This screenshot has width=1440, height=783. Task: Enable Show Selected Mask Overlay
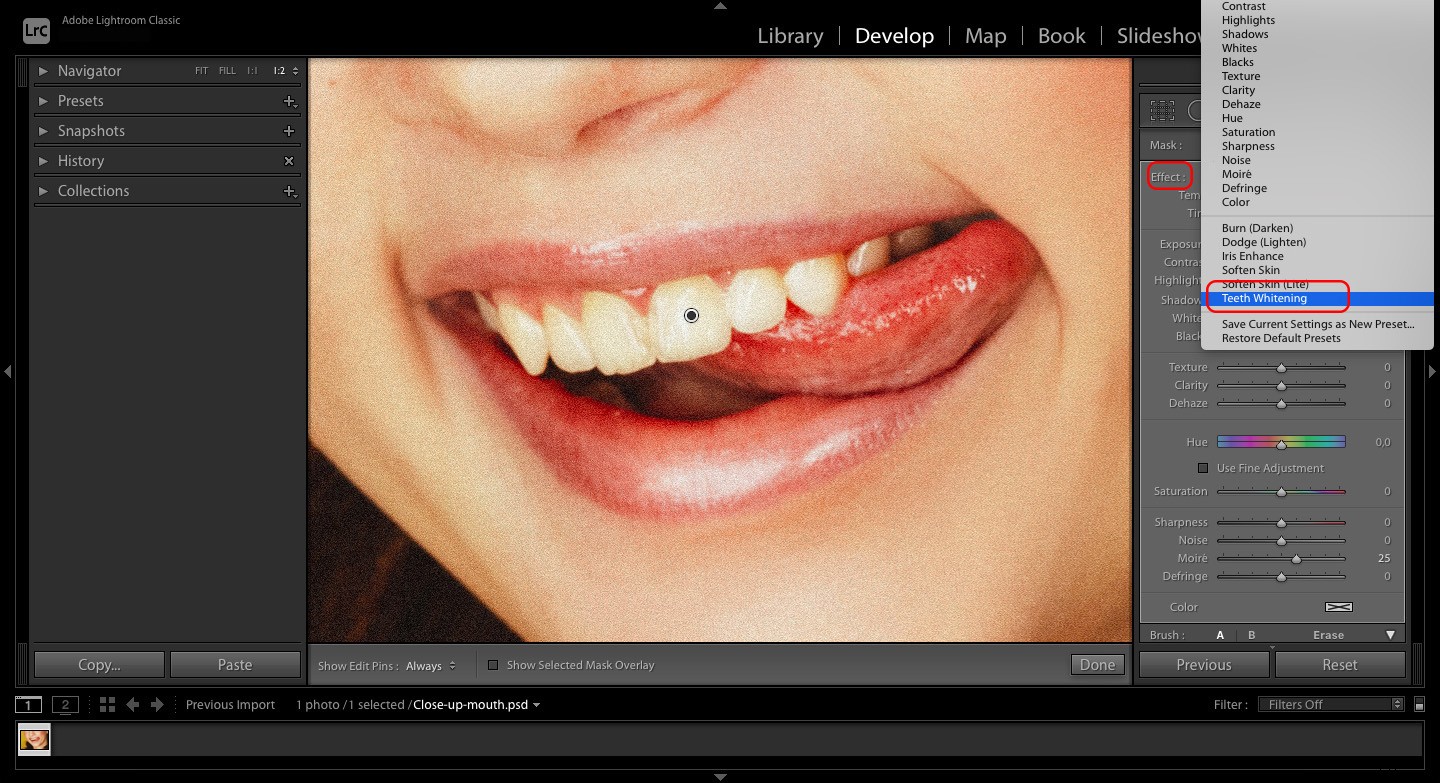tap(493, 664)
